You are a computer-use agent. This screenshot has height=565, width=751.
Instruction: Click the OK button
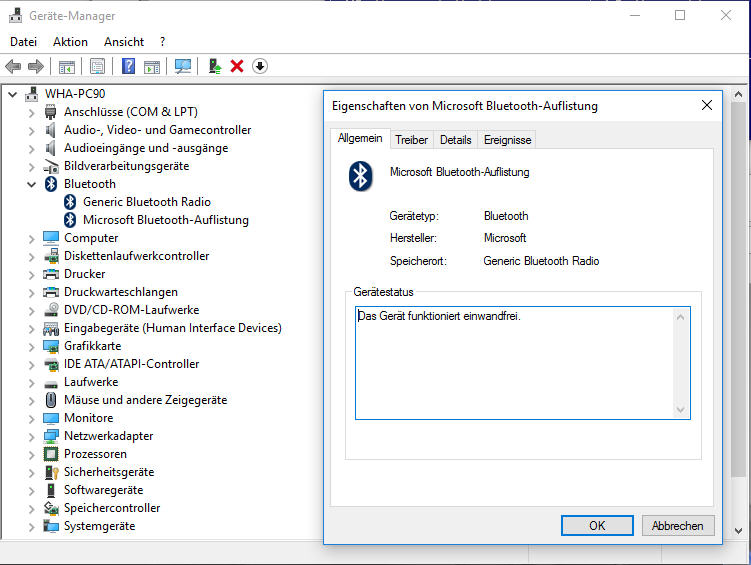(x=597, y=526)
